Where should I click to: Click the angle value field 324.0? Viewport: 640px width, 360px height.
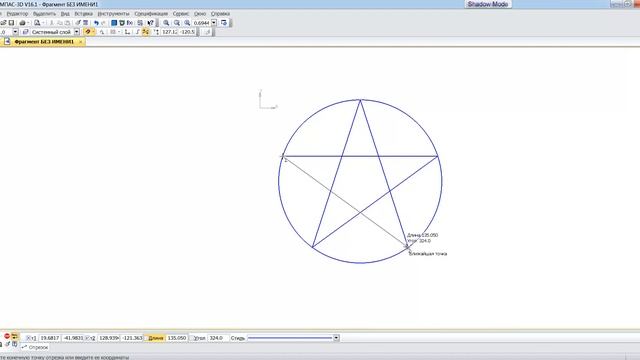(218, 338)
